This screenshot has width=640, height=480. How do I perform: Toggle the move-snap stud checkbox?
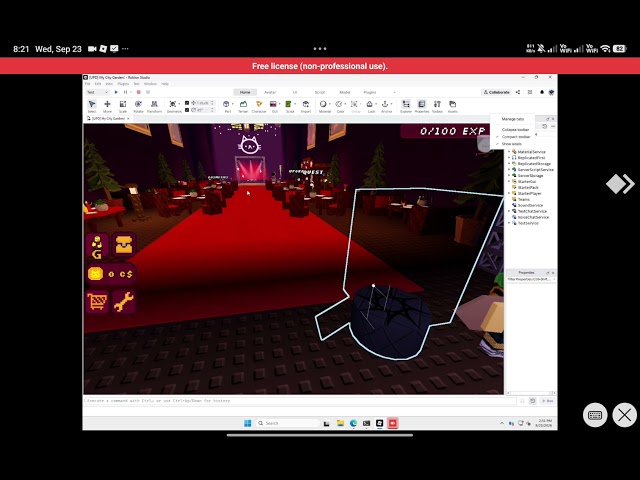[x=187, y=103]
